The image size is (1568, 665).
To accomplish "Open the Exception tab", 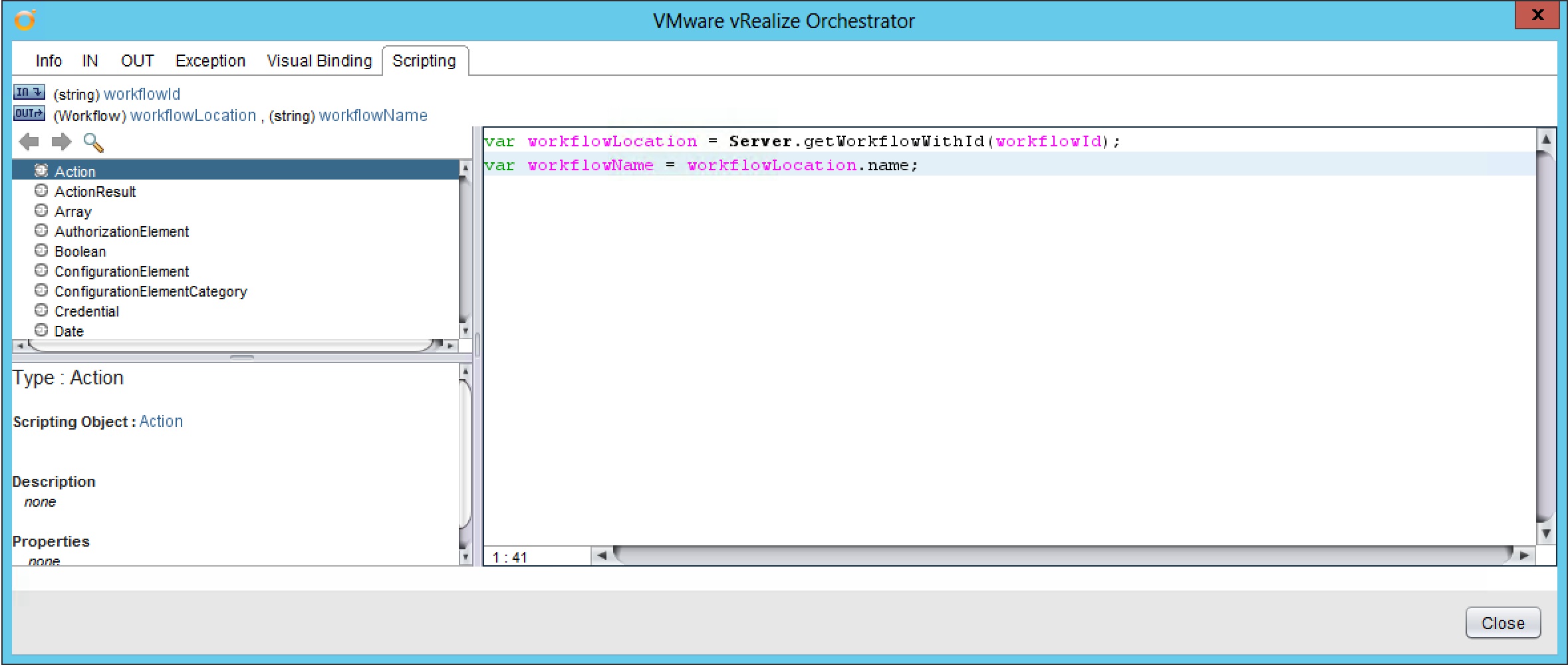I will (x=209, y=61).
